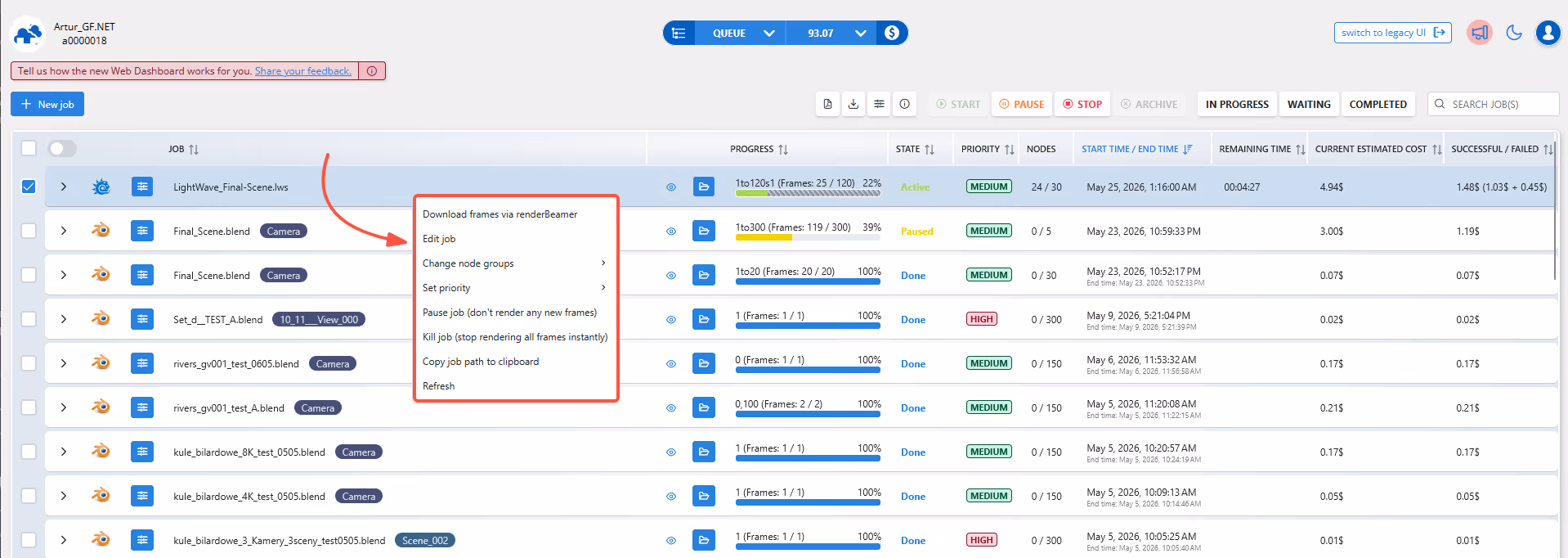Image resolution: width=1568 pixels, height=558 pixels.
Task: Open the QUEUE dropdown
Action: tap(741, 33)
